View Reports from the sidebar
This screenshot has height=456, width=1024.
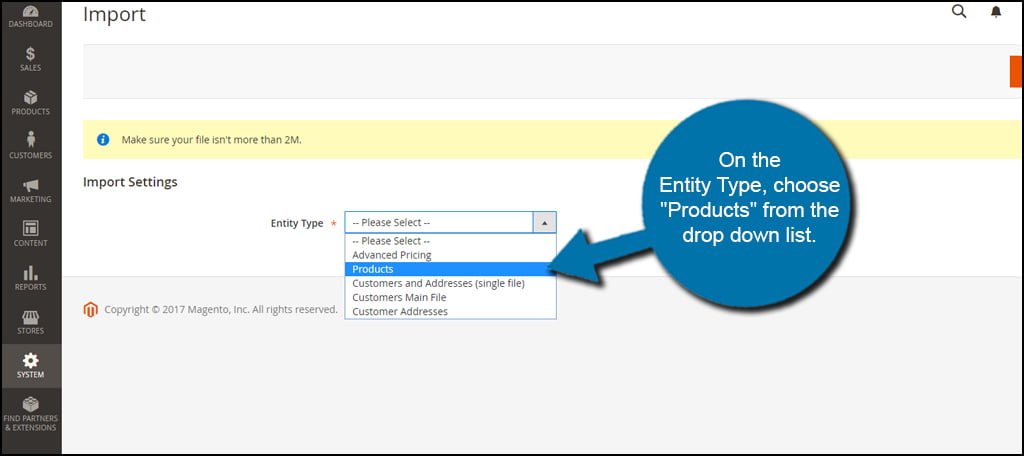tap(30, 278)
